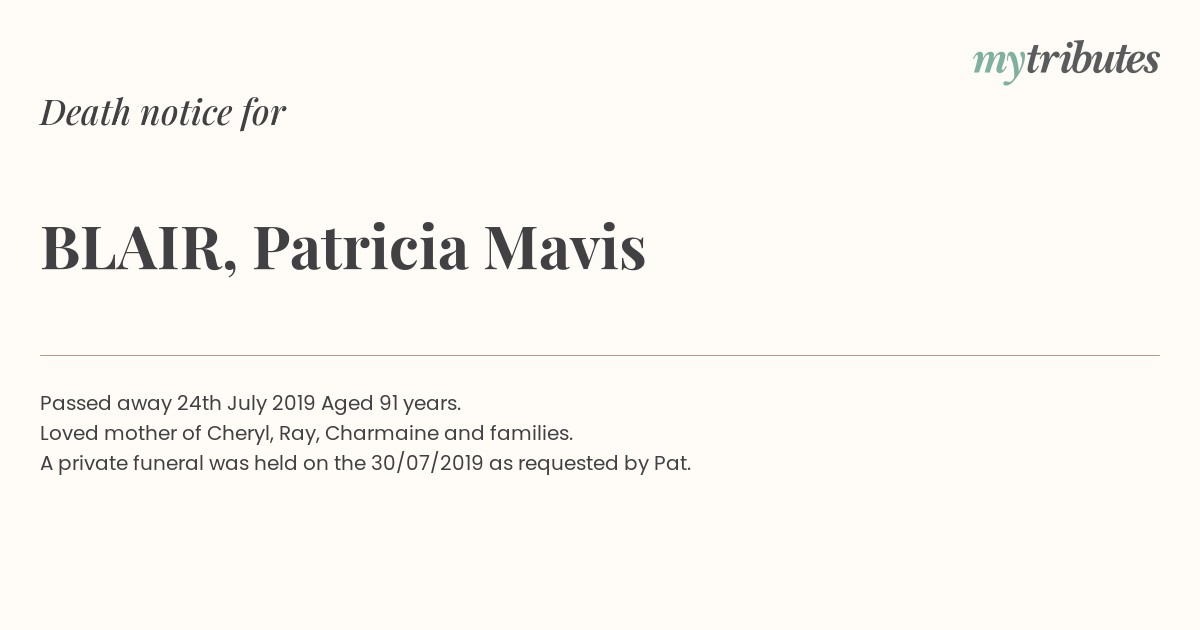Click the word Mavis in the title
This screenshot has width=1200, height=630.
565,248
